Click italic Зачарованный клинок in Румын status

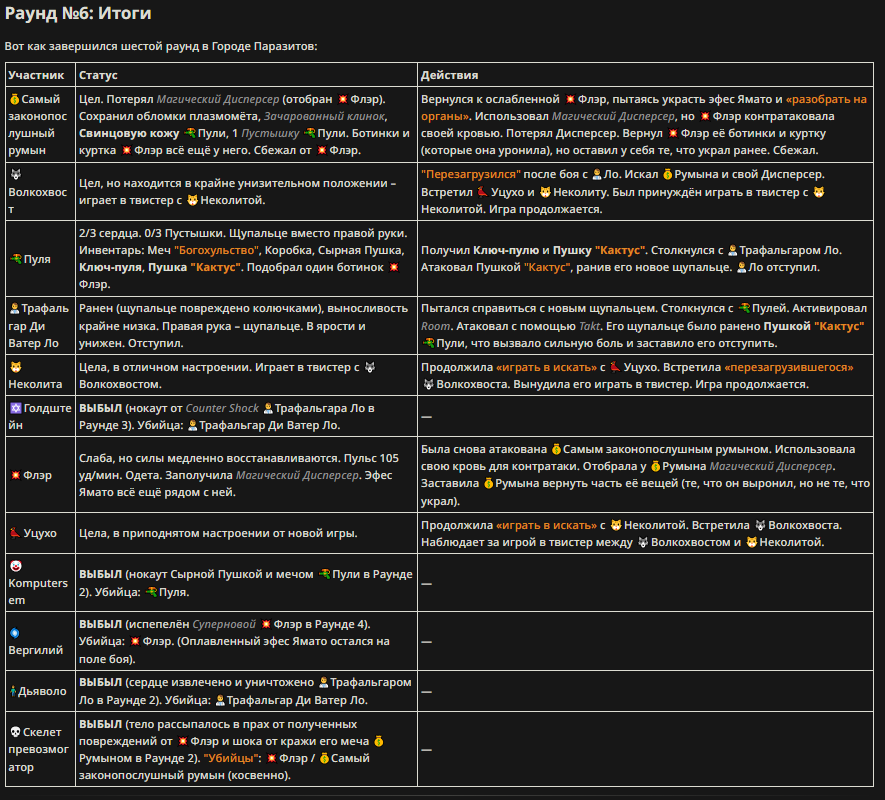[325, 116]
